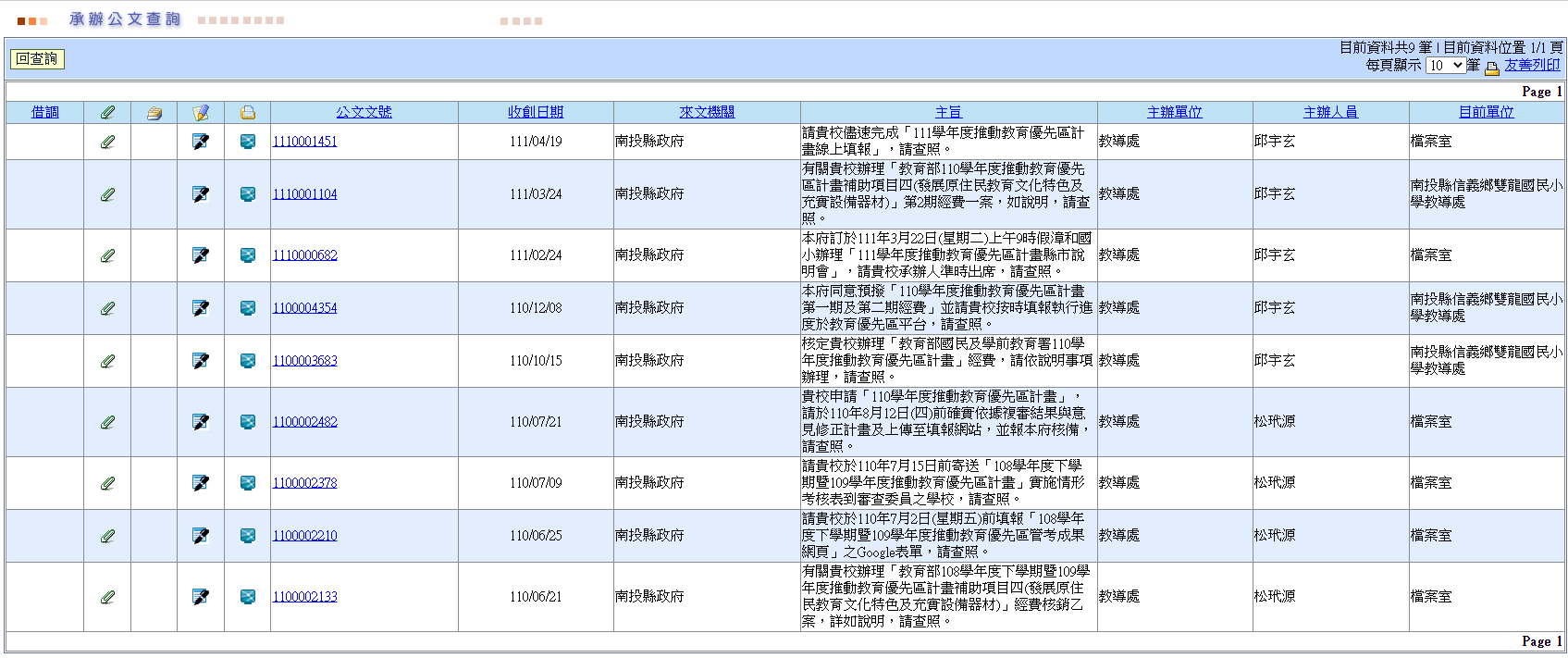The width and height of the screenshot is (1568, 658).
Task: Click the blue document icon for 1110001451
Action: coord(248,142)
